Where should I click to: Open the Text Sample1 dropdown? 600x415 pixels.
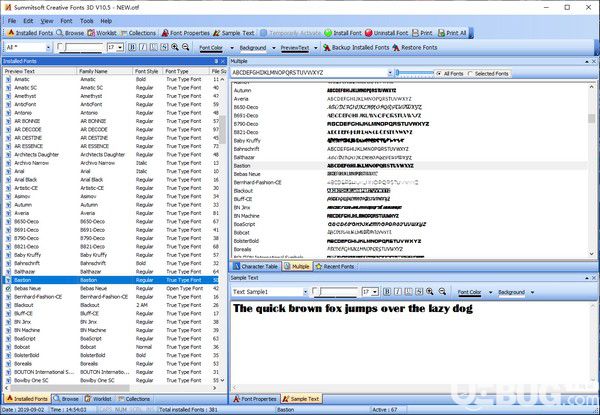coord(305,292)
